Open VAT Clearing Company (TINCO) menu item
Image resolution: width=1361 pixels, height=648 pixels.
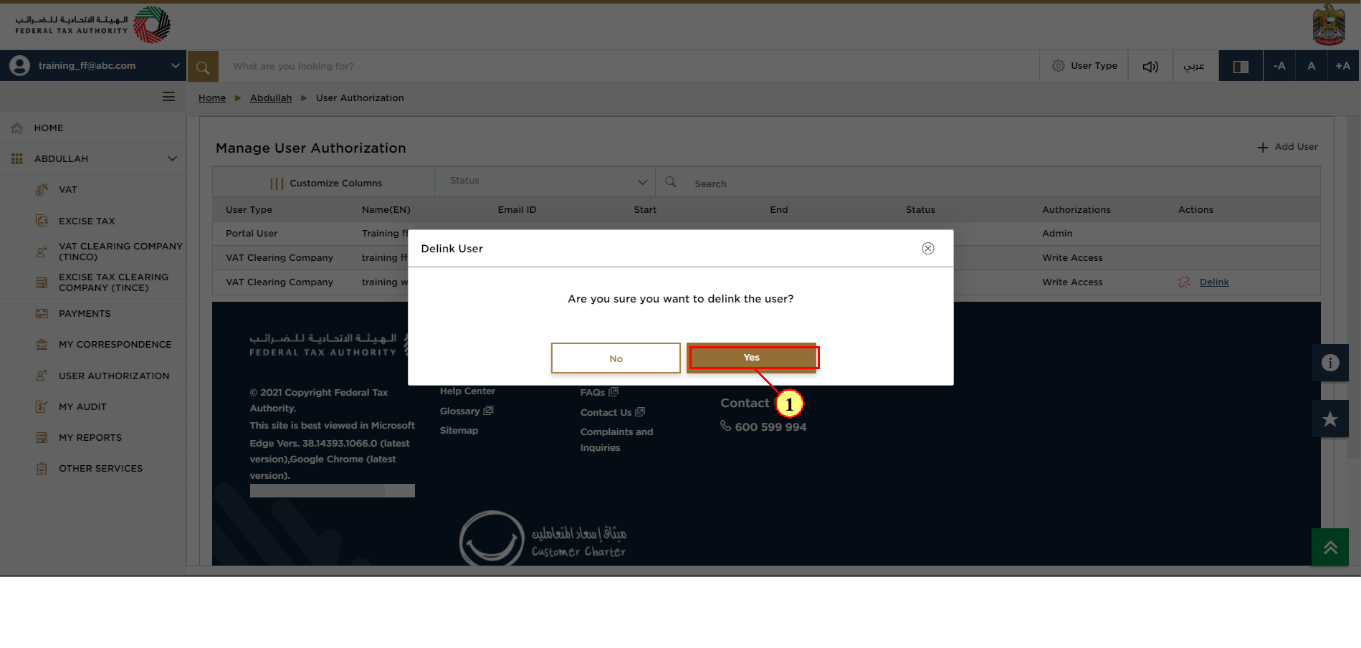[121, 251]
